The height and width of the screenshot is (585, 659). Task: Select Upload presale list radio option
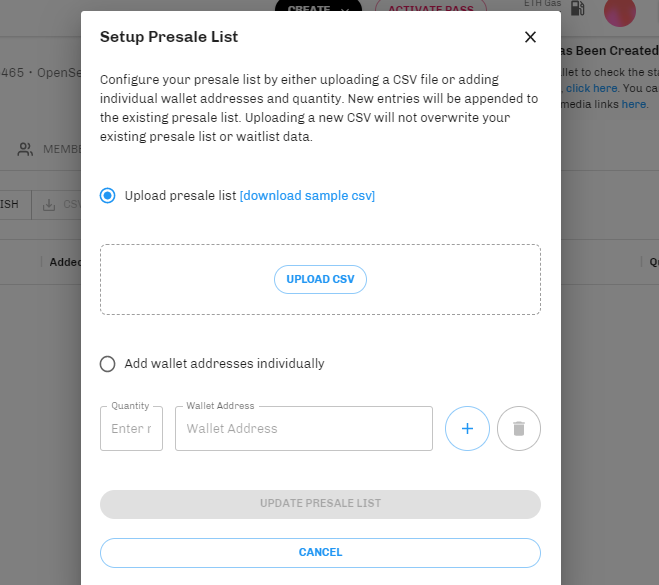pos(108,195)
